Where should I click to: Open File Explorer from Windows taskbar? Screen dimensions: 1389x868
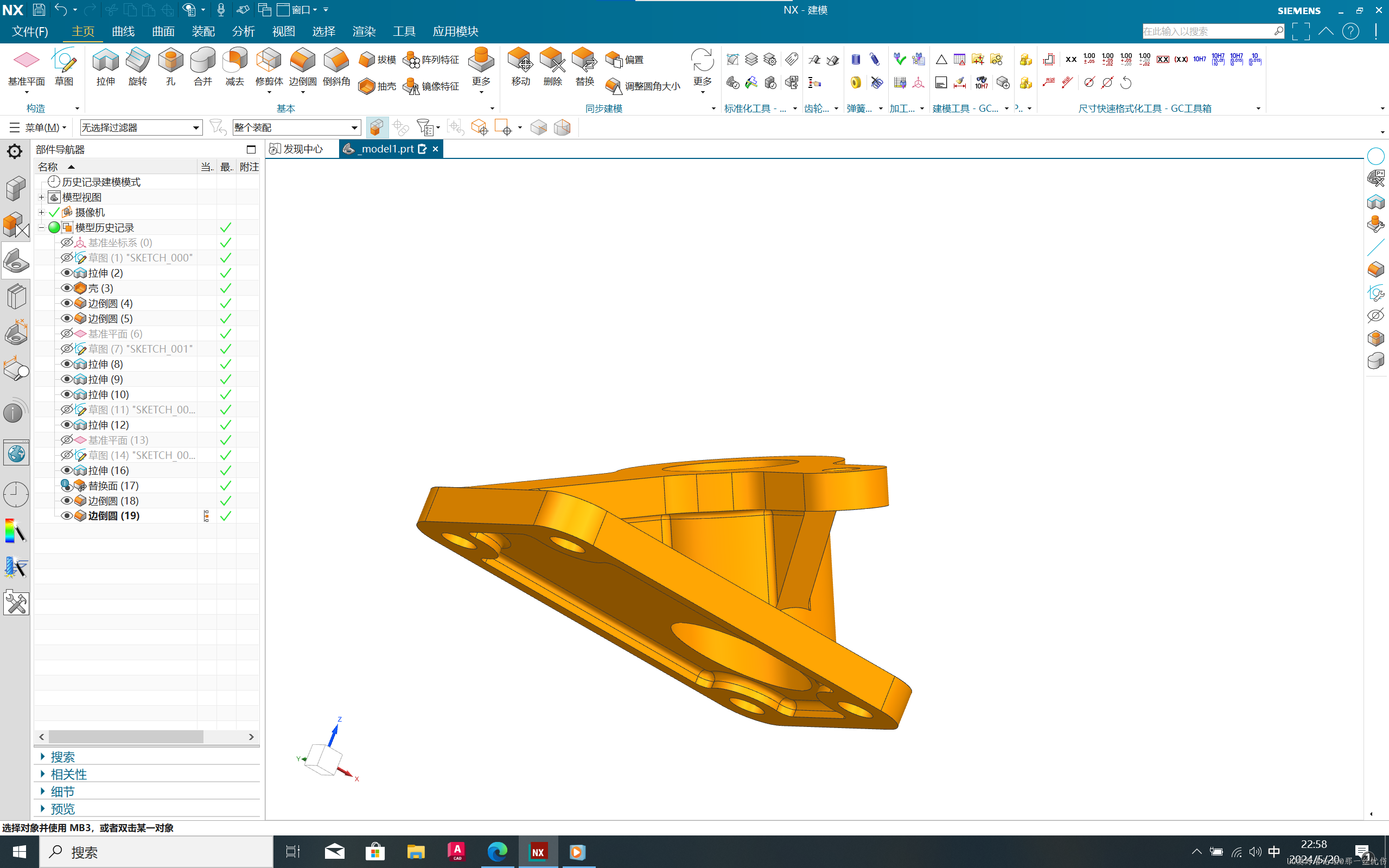pyautogui.click(x=416, y=852)
